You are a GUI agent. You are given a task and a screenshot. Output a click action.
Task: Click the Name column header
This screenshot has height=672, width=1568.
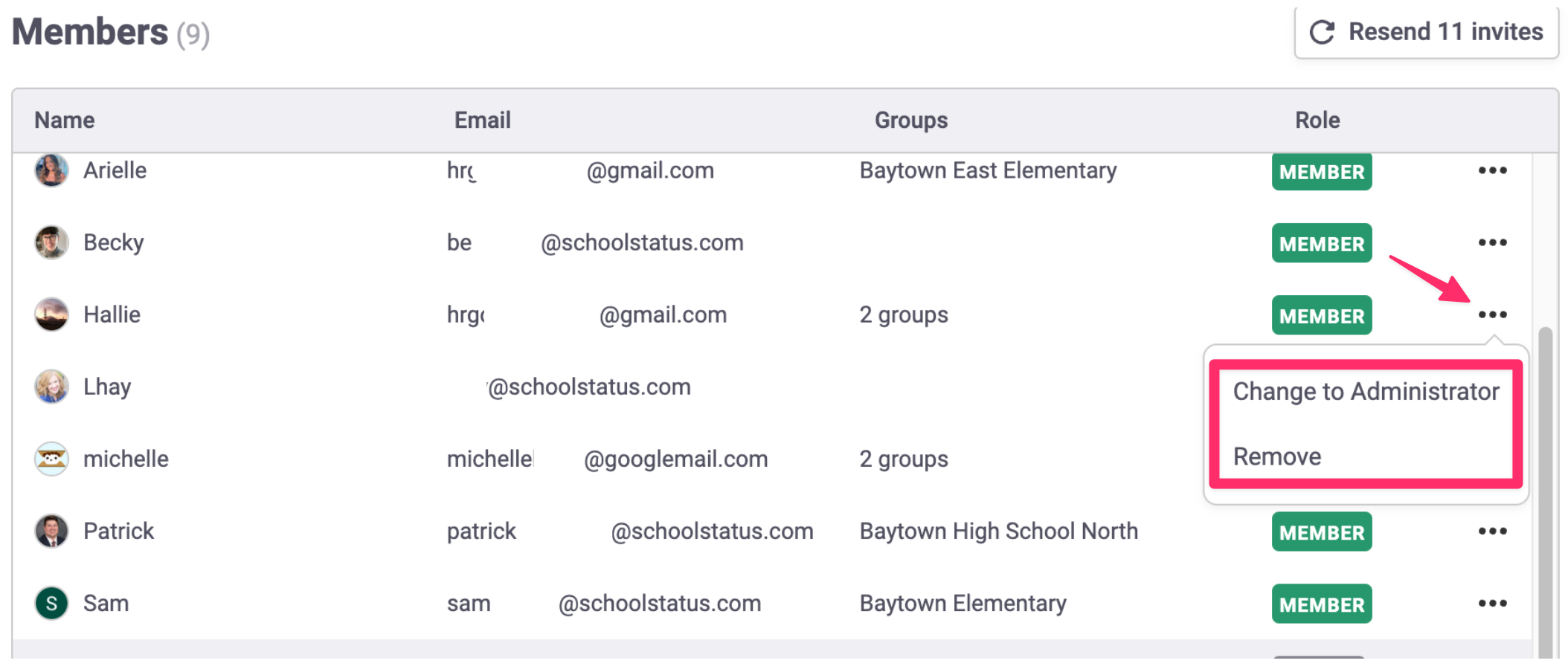coord(65,120)
